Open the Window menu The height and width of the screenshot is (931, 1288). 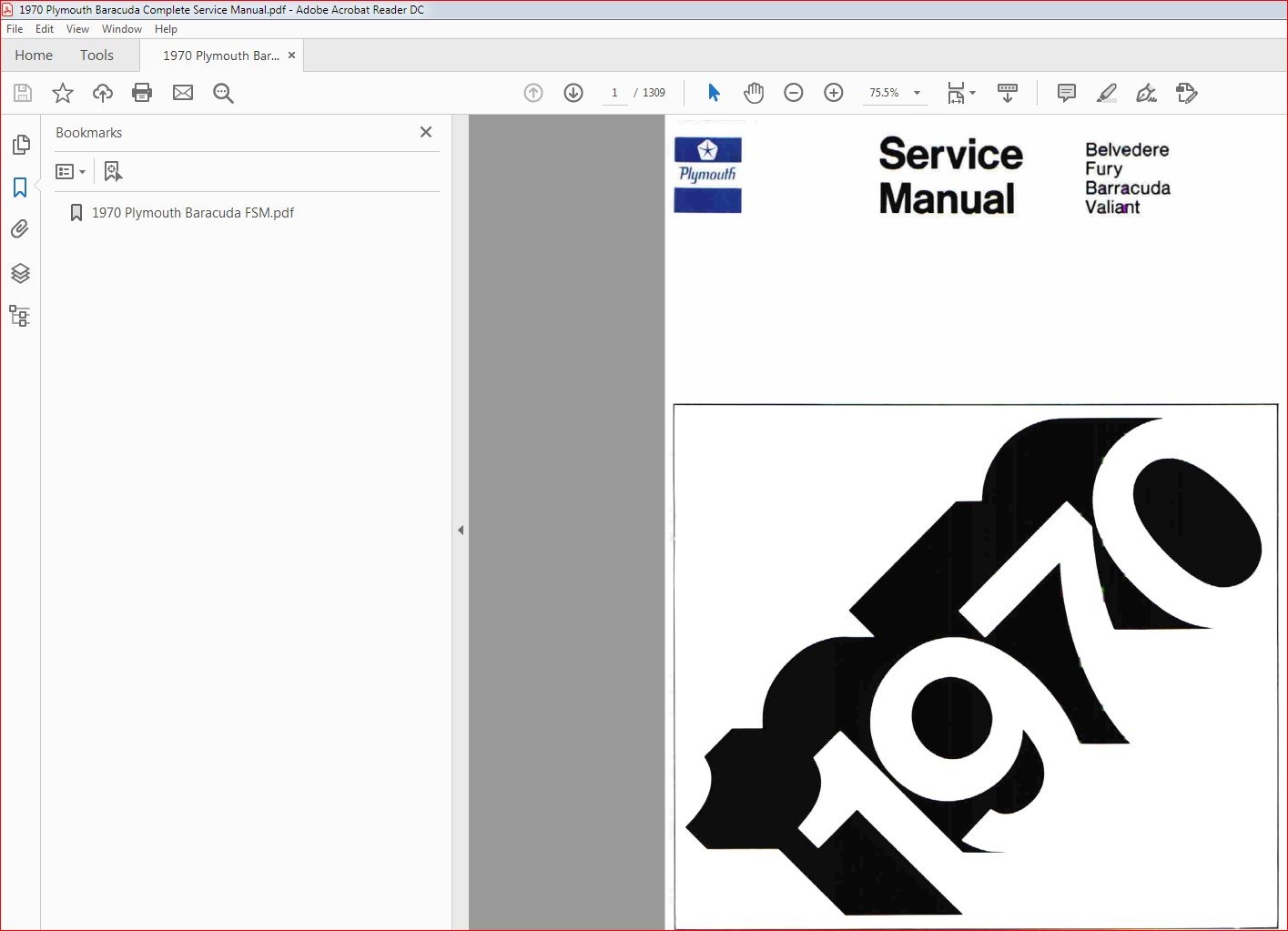(x=122, y=29)
